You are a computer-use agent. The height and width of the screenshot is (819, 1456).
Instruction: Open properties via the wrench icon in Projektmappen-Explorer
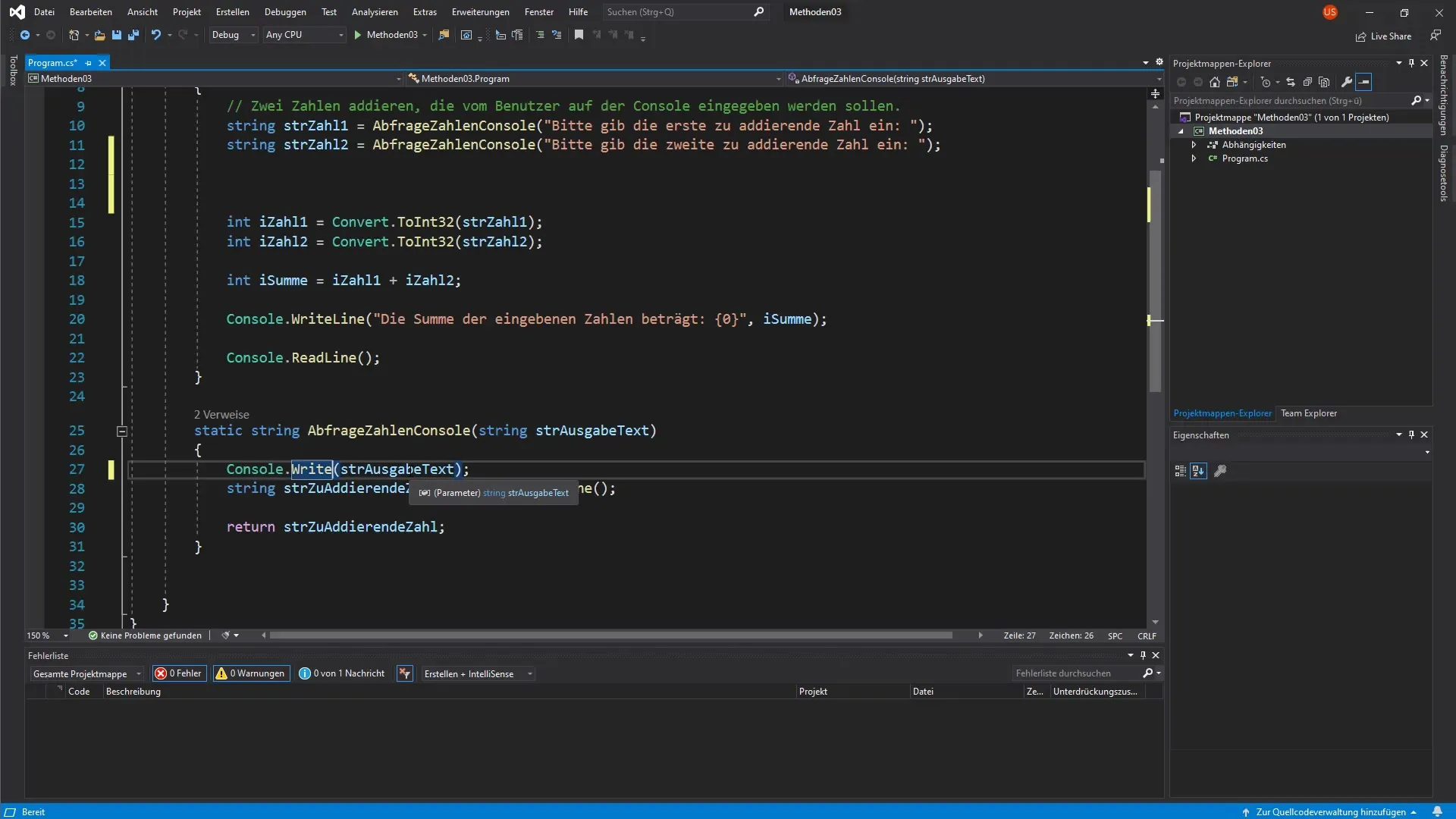tap(1347, 82)
